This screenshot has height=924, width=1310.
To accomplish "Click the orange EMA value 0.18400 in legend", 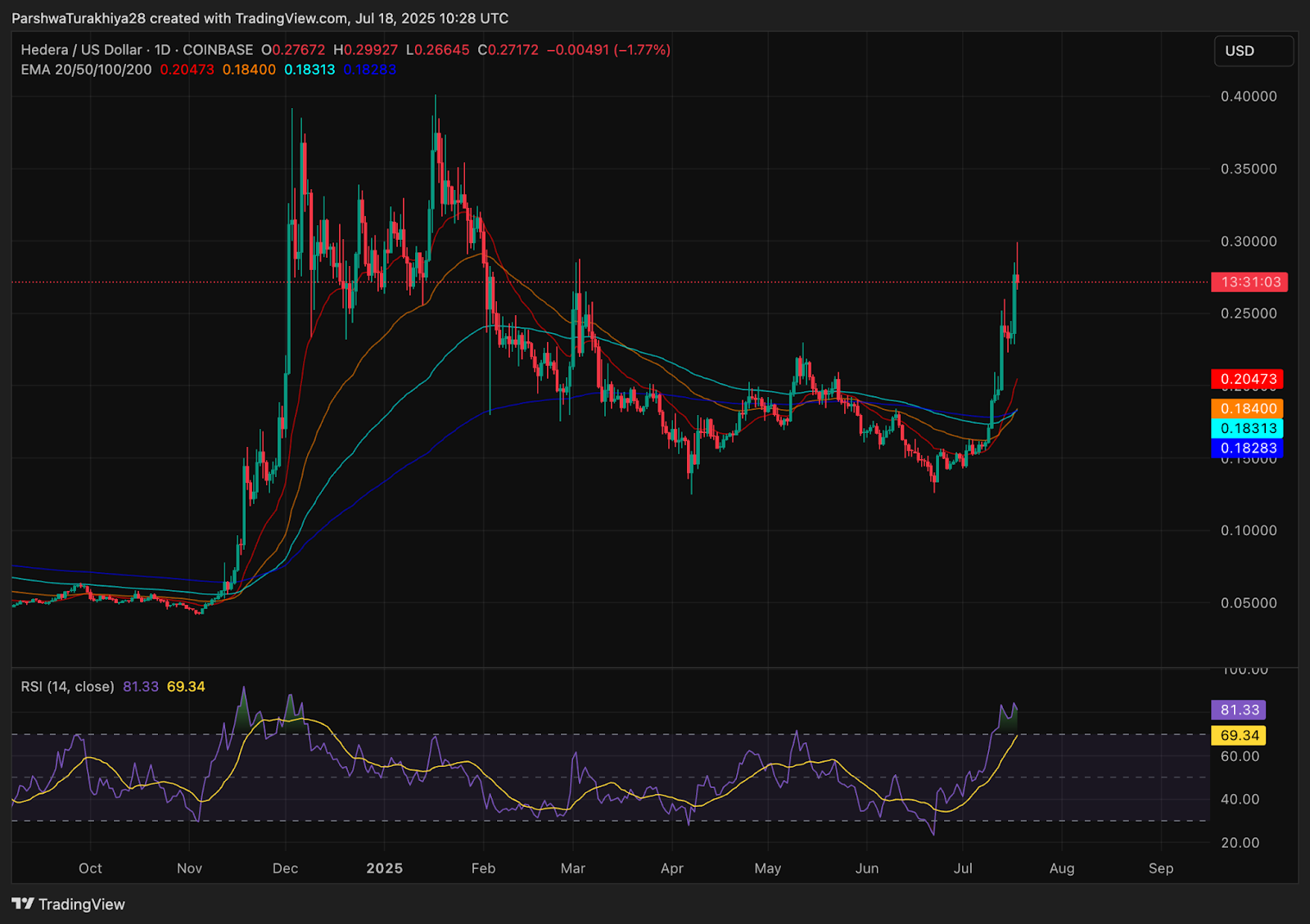I will (x=249, y=70).
